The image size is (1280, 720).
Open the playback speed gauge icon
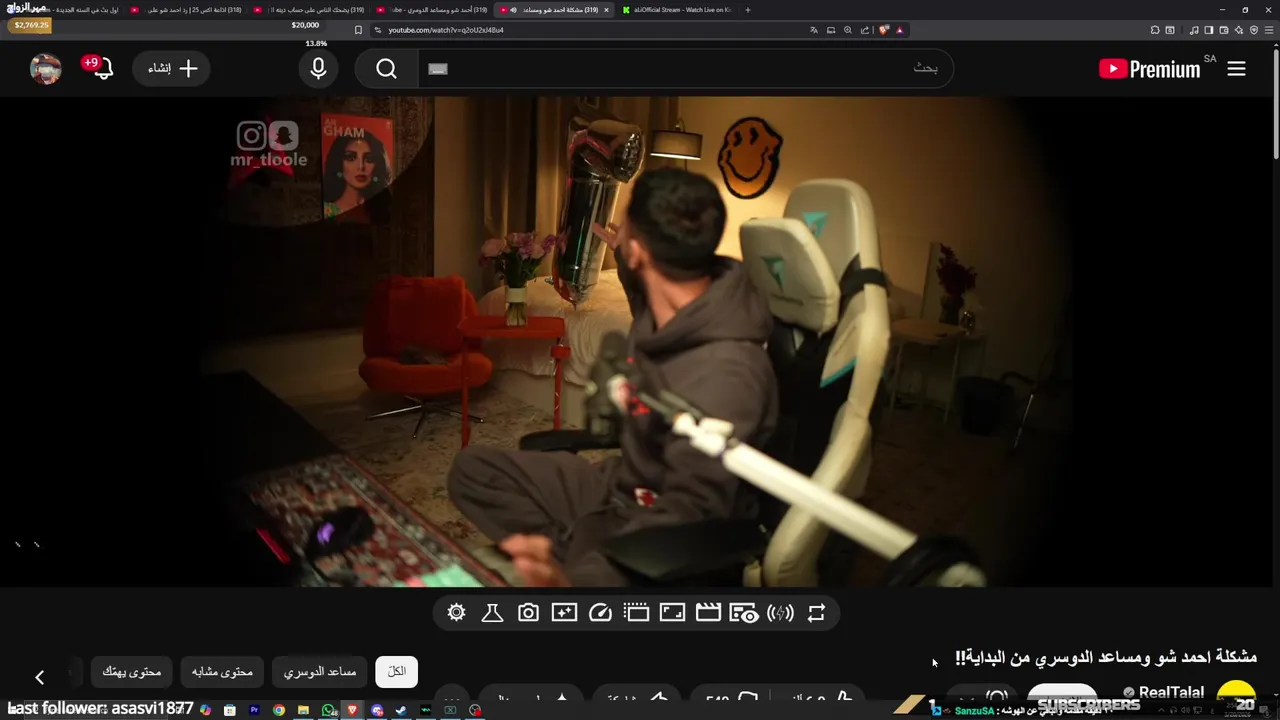click(600, 613)
